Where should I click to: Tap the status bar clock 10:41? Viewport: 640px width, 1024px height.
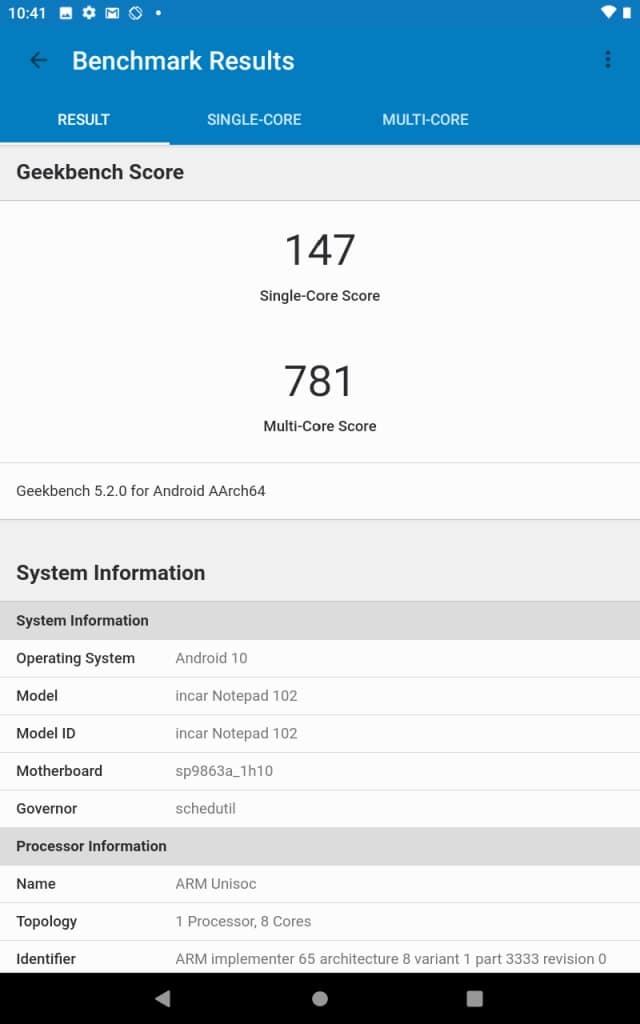pyautogui.click(x=27, y=13)
